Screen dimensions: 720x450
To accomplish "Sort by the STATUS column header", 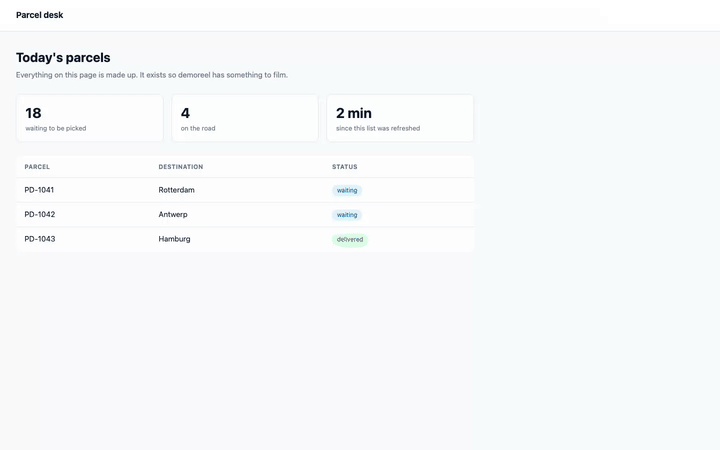I will click(345, 167).
